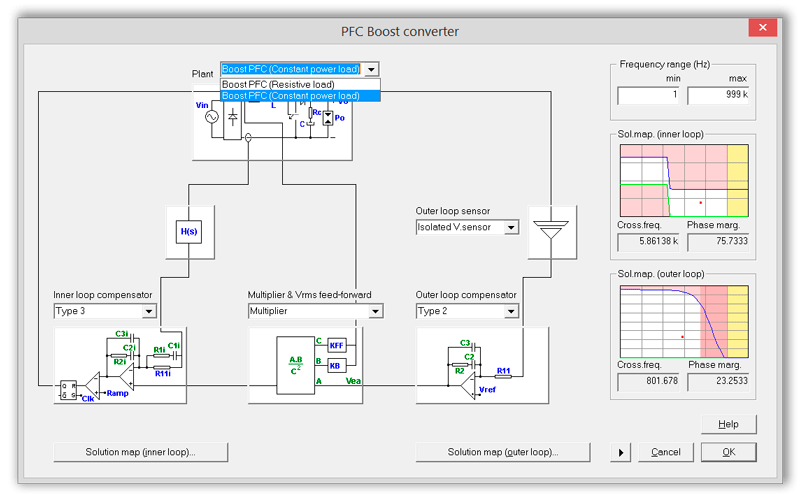
Task: Click the Po load symbol in plant
Action: click(x=327, y=118)
